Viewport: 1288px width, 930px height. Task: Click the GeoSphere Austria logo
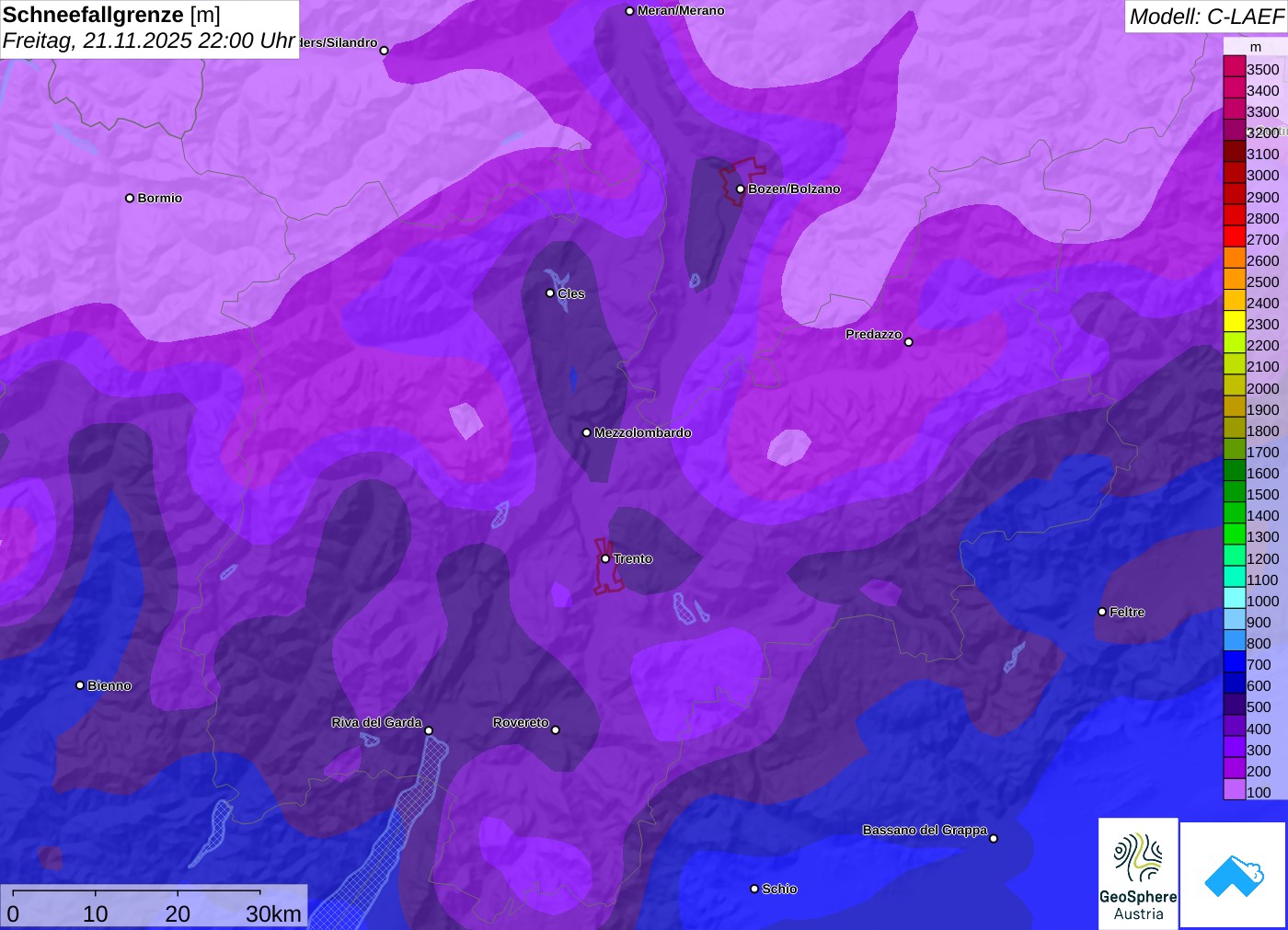[x=1138, y=873]
